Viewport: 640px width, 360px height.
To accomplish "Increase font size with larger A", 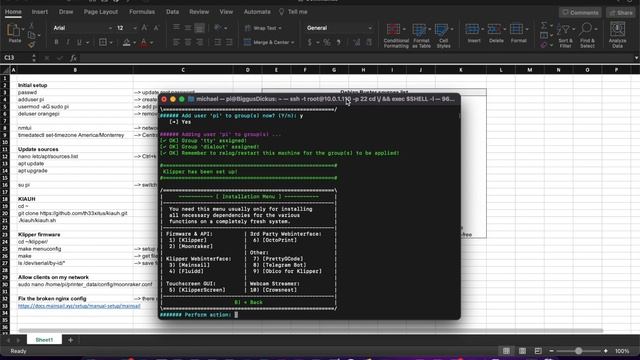I will coord(144,28).
